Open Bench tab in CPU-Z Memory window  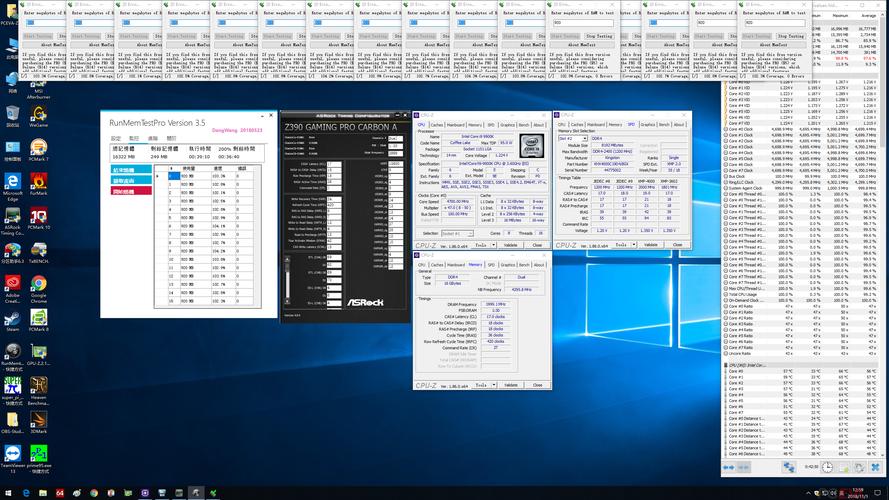pos(524,265)
